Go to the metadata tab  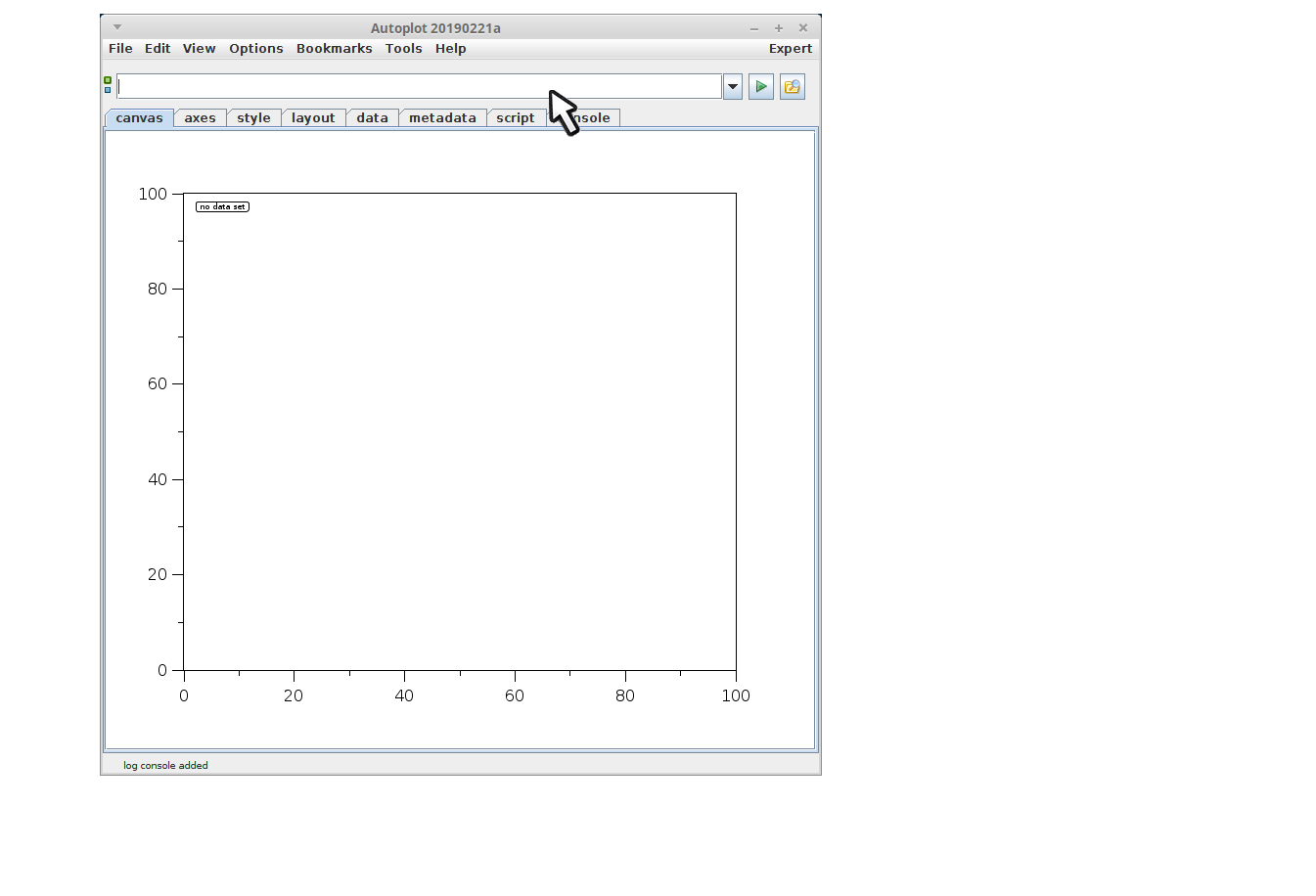pyautogui.click(x=442, y=118)
